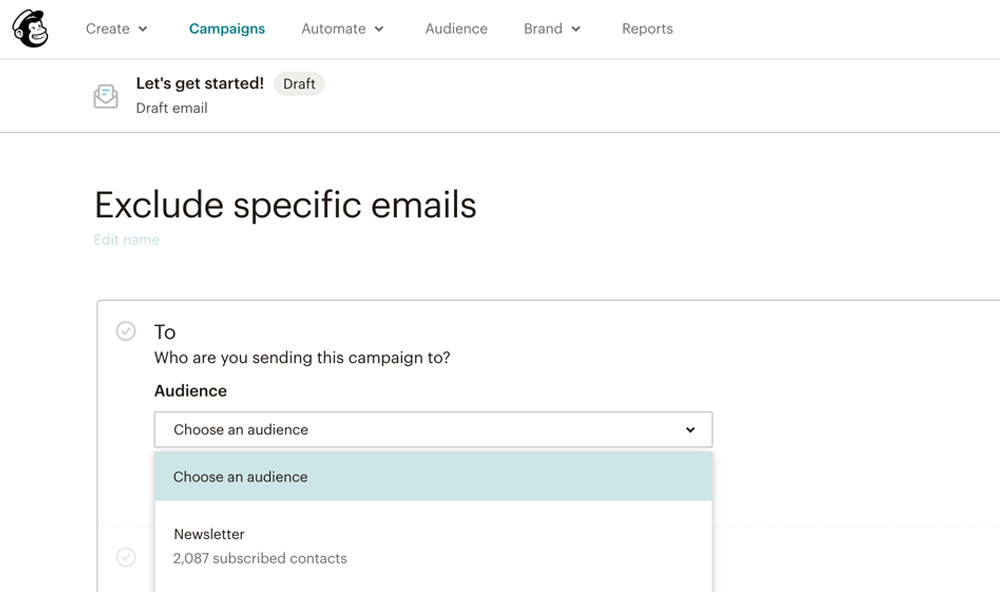Click the To section checkmark circle
Image resolution: width=1000 pixels, height=592 pixels.
coord(126,331)
